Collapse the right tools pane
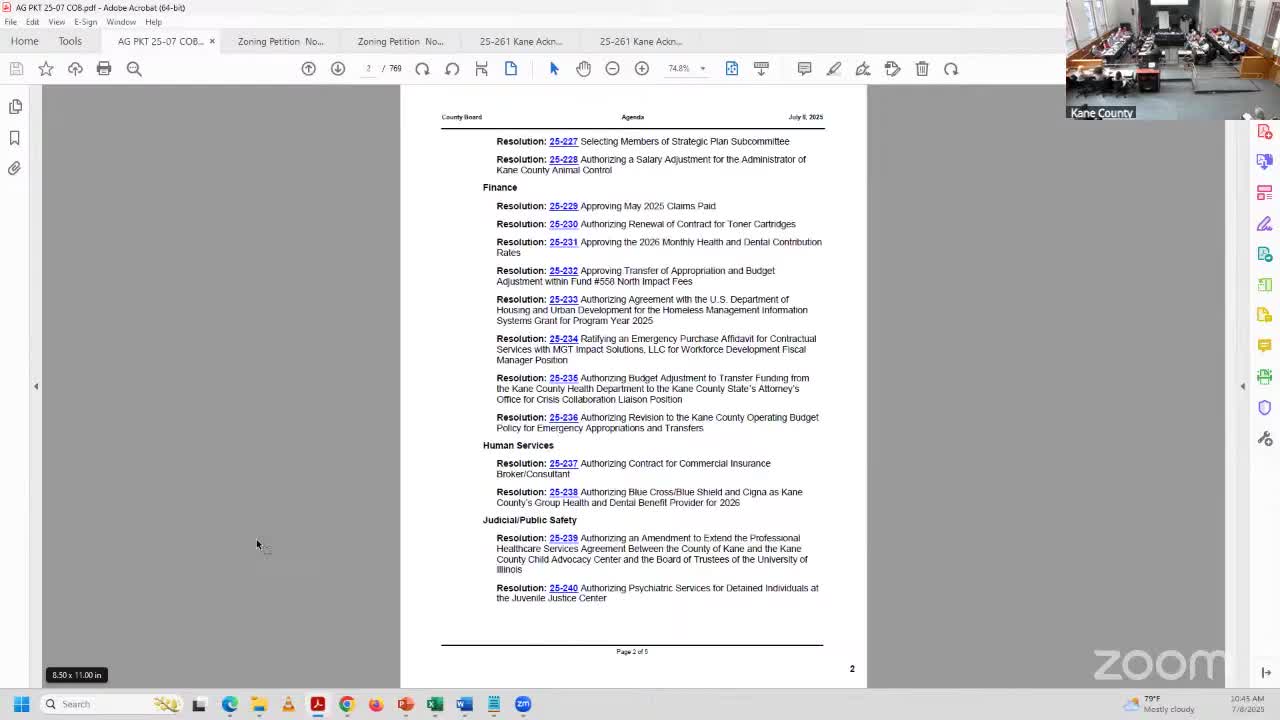Viewport: 1280px width, 720px height. [1243, 386]
